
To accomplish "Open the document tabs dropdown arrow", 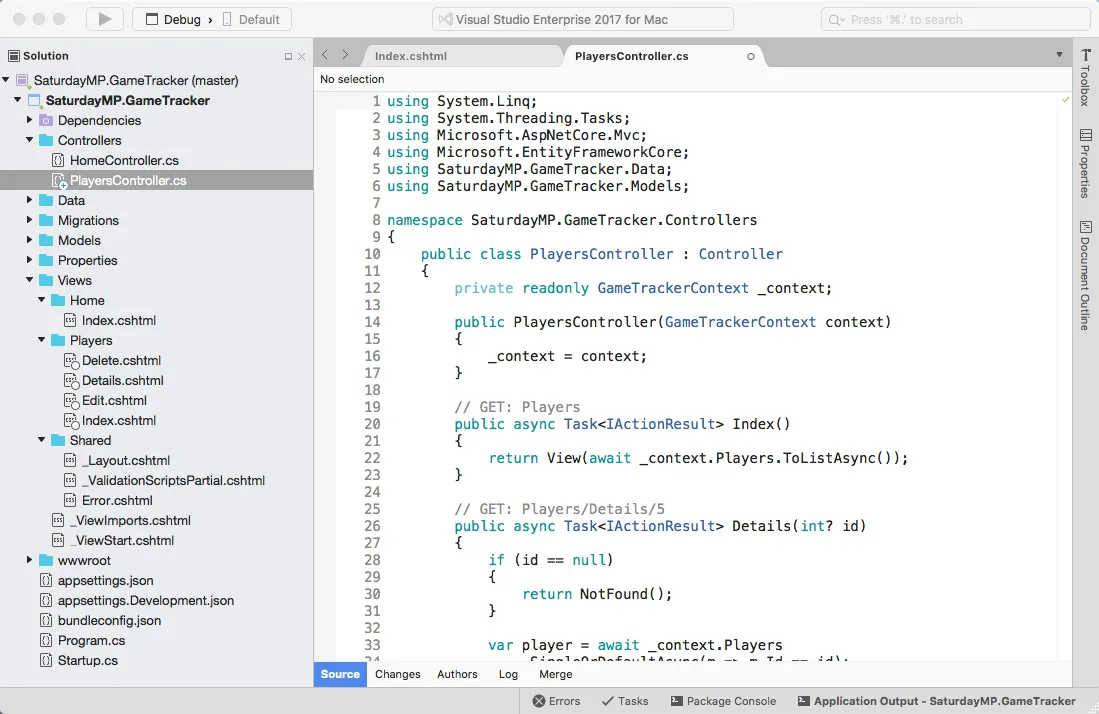I will 1059,55.
